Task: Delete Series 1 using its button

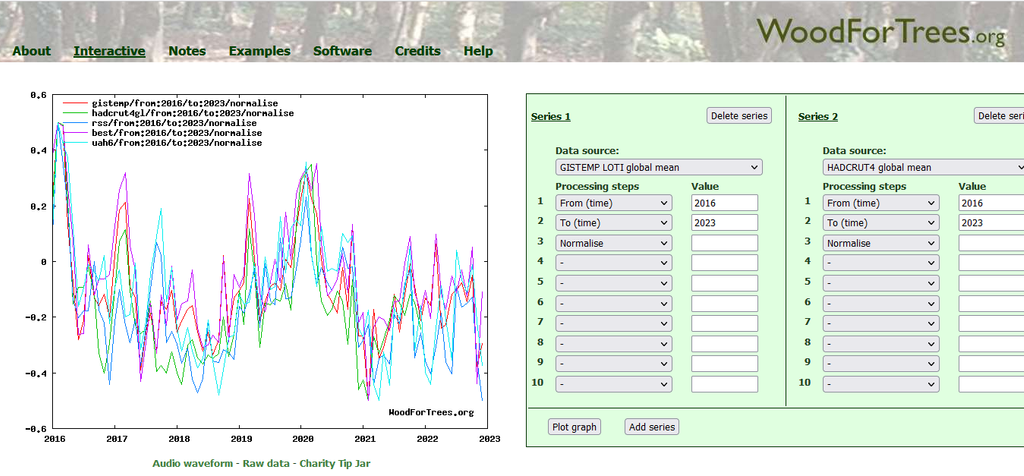Action: (739, 116)
